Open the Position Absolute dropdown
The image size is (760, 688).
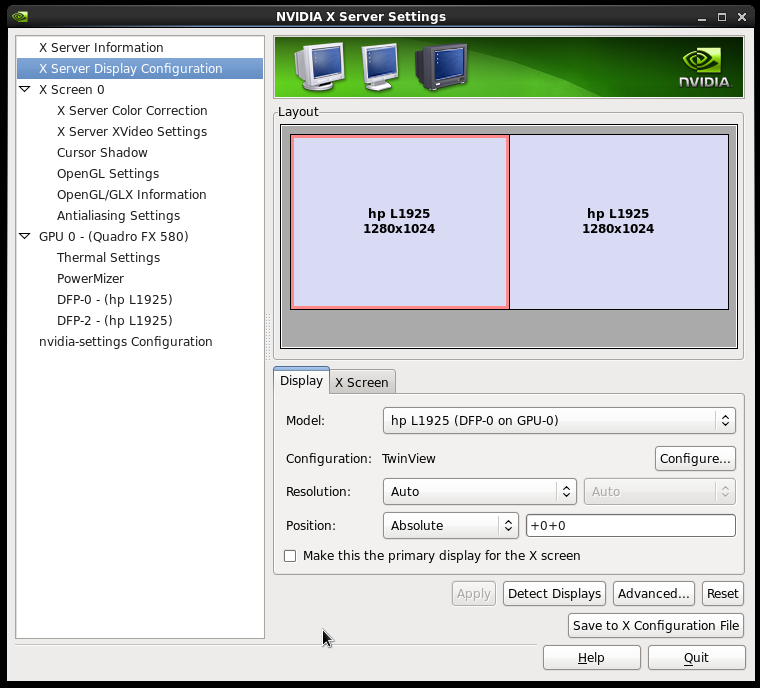pyautogui.click(x=451, y=525)
